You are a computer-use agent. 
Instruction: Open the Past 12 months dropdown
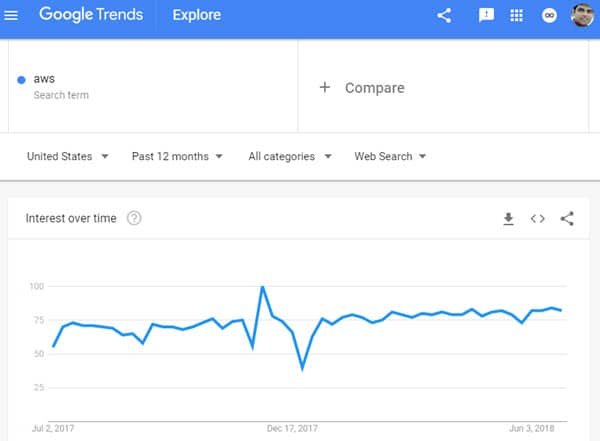(177, 156)
